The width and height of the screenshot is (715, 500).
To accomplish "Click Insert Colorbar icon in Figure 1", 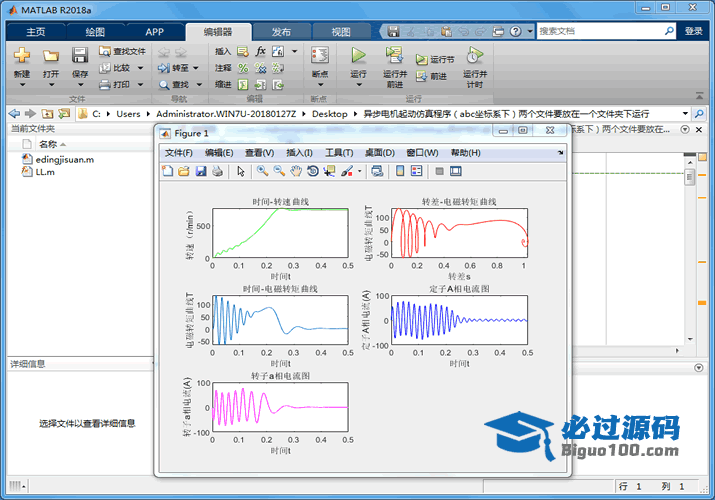I will point(399,171).
